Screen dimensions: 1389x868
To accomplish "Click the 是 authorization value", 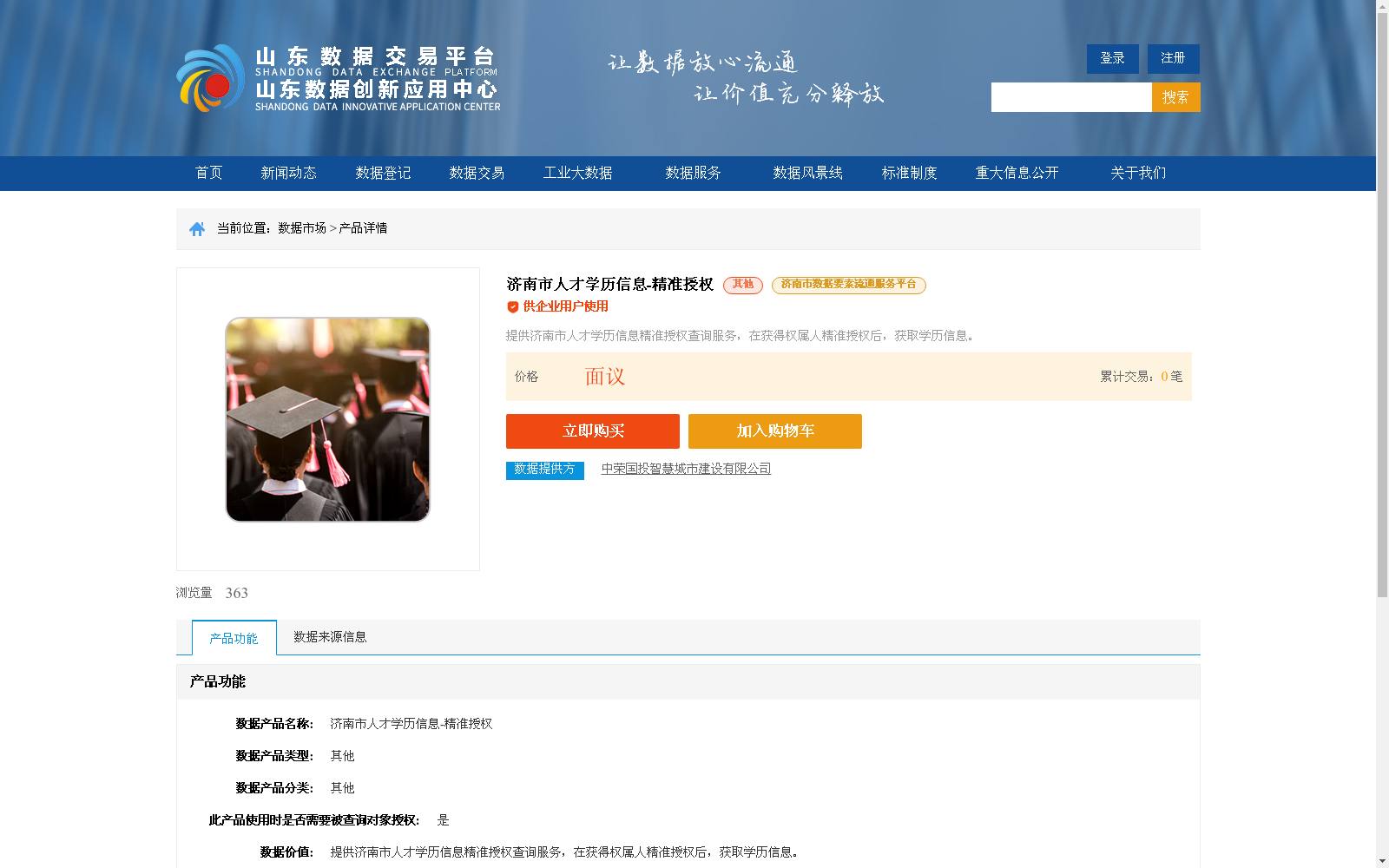I will point(443,820).
